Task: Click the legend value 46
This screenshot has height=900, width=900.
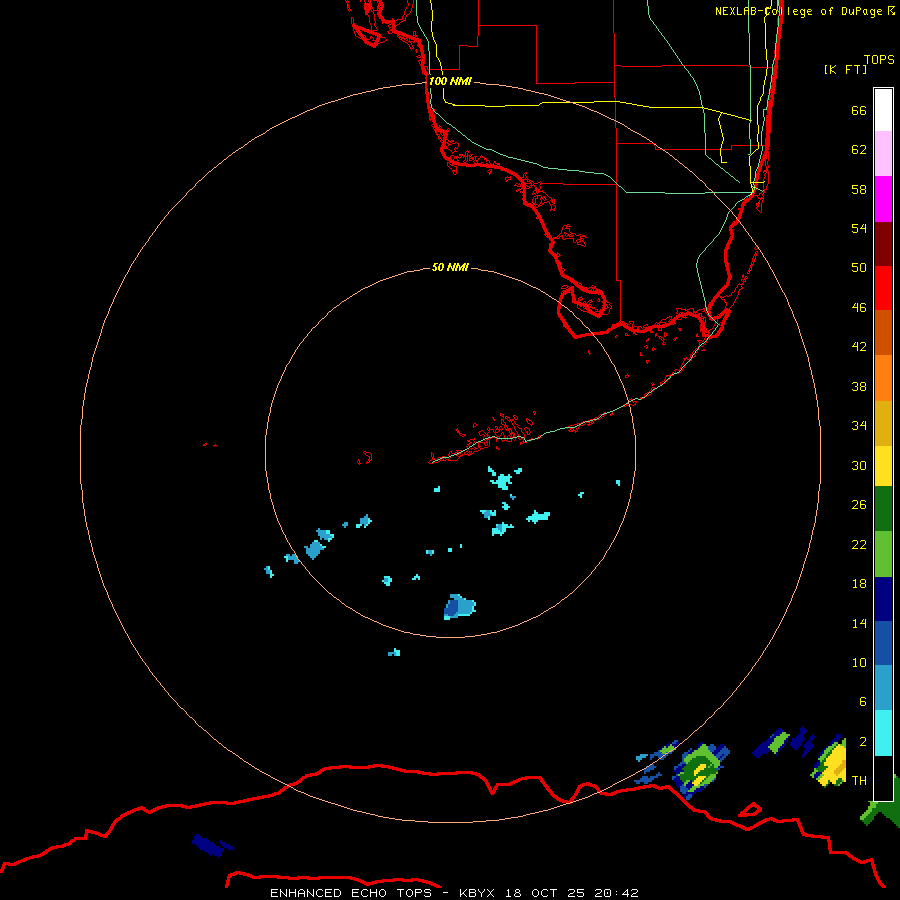Action: point(859,308)
